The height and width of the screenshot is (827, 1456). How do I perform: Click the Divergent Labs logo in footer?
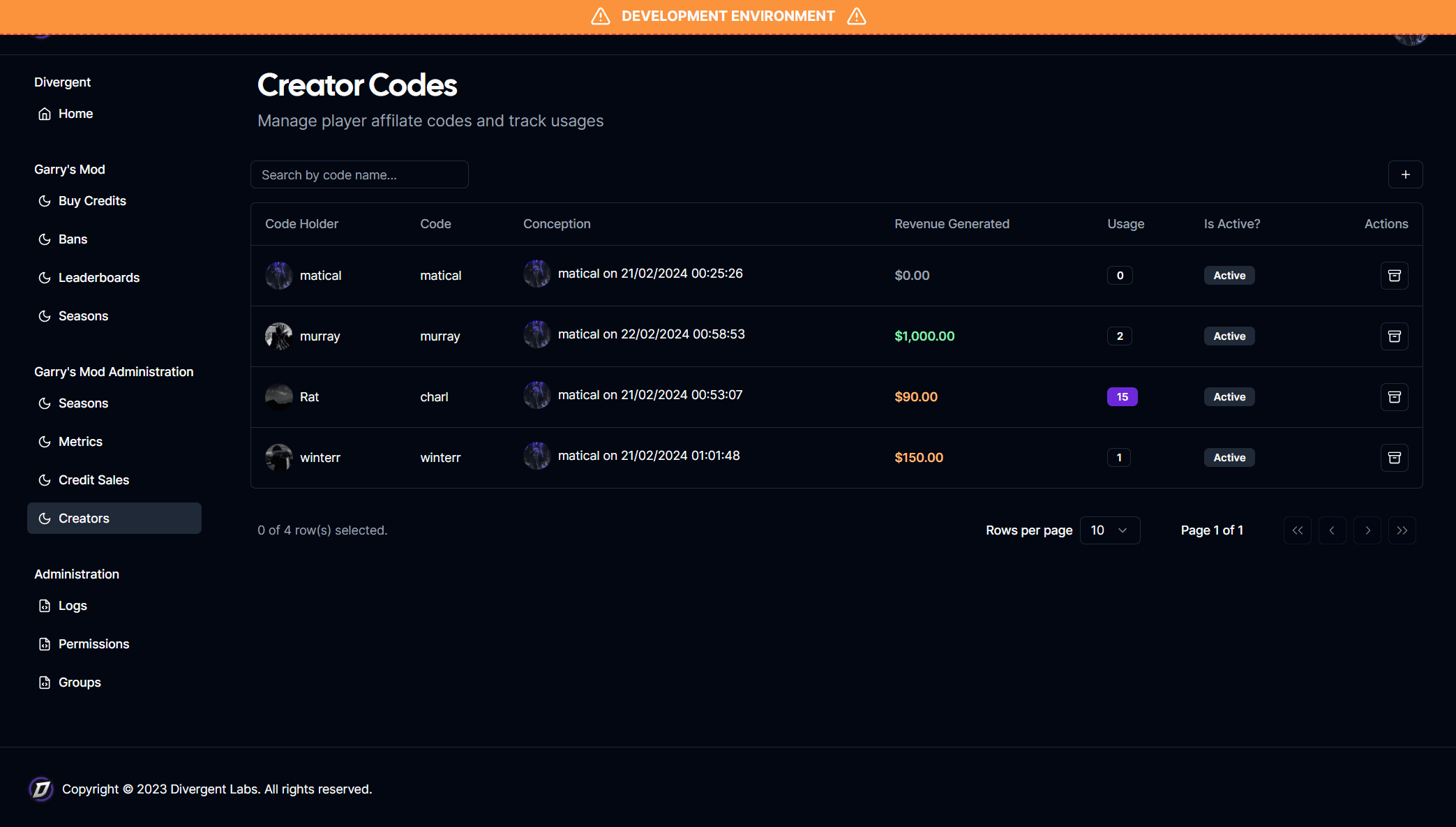click(40, 789)
